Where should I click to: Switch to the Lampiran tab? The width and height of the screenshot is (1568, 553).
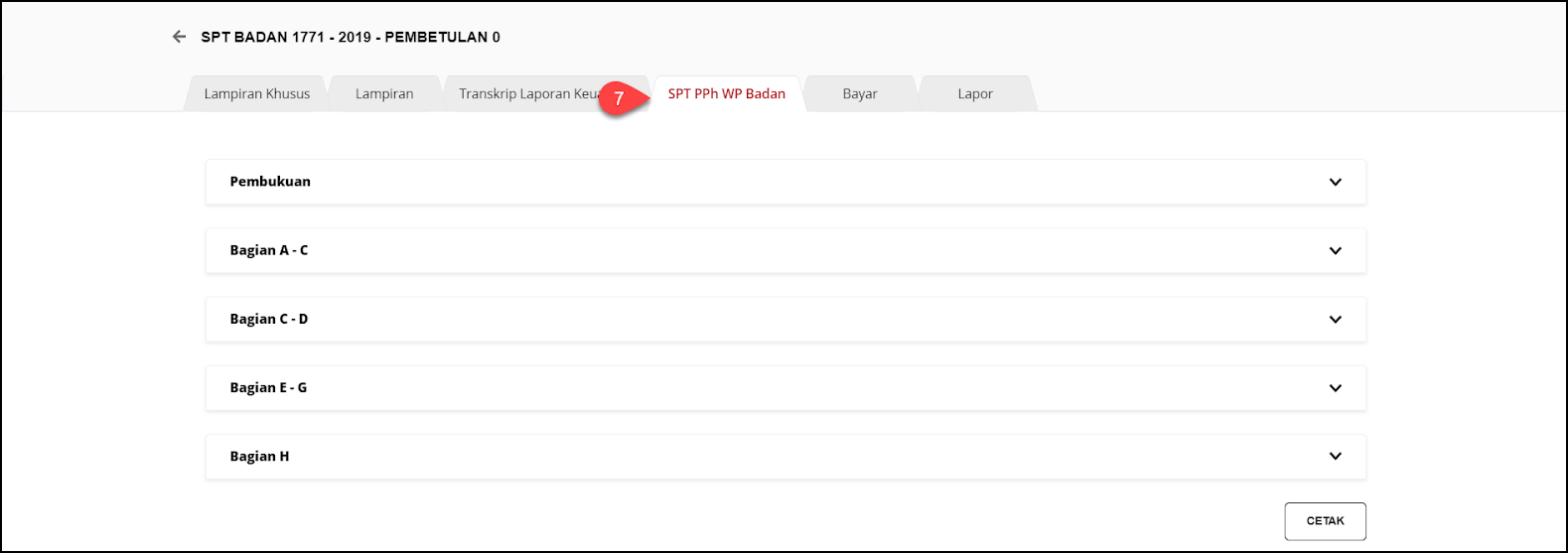(384, 94)
